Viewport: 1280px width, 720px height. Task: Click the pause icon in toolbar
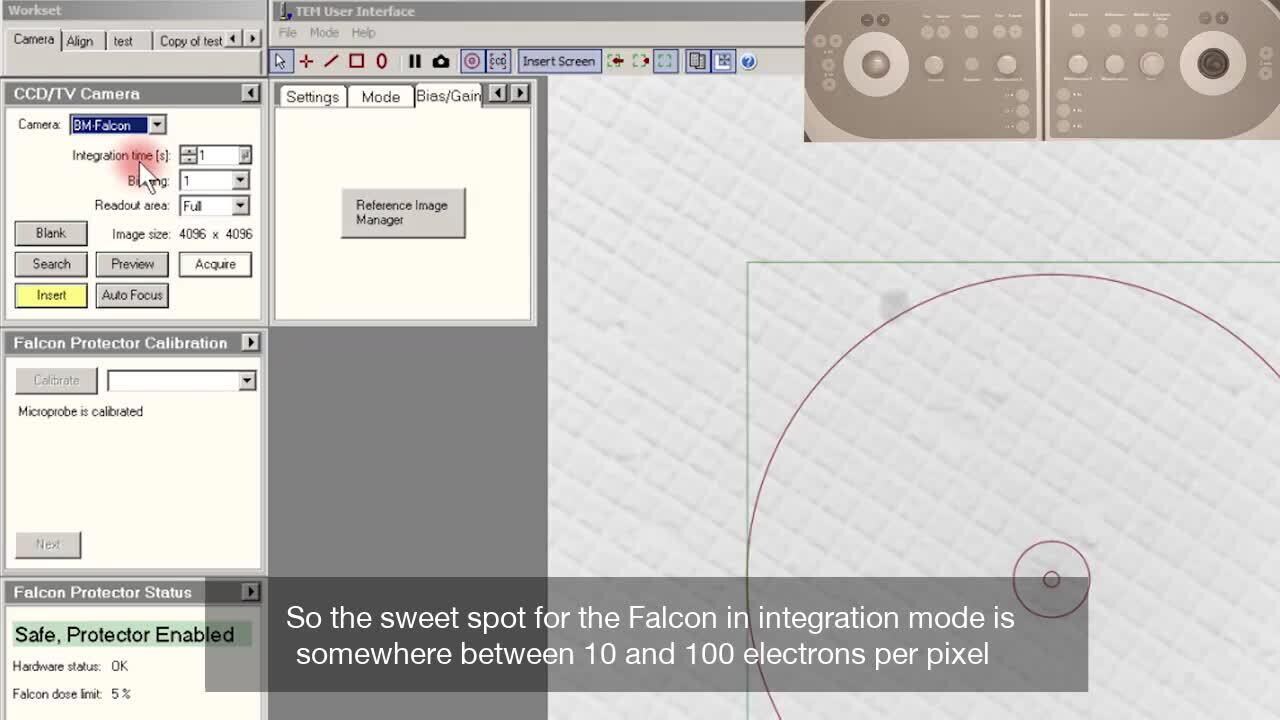(x=414, y=61)
